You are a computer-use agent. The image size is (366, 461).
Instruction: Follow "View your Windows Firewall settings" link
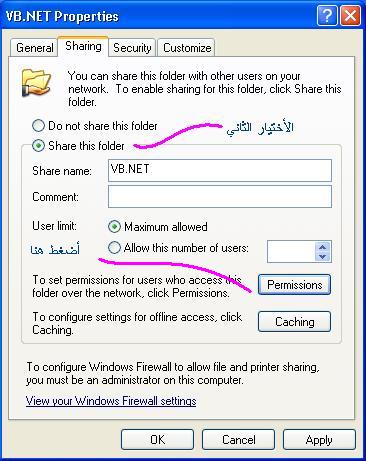(111, 401)
